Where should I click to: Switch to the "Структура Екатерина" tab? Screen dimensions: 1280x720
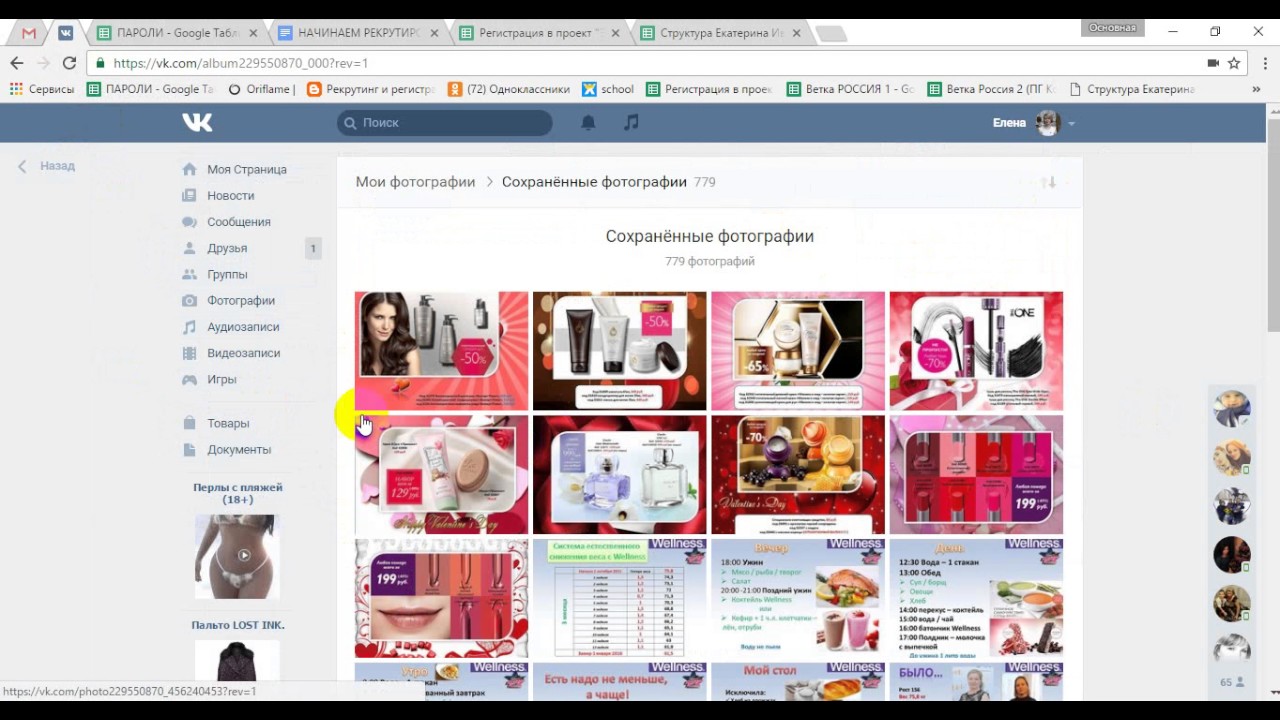[x=721, y=33]
